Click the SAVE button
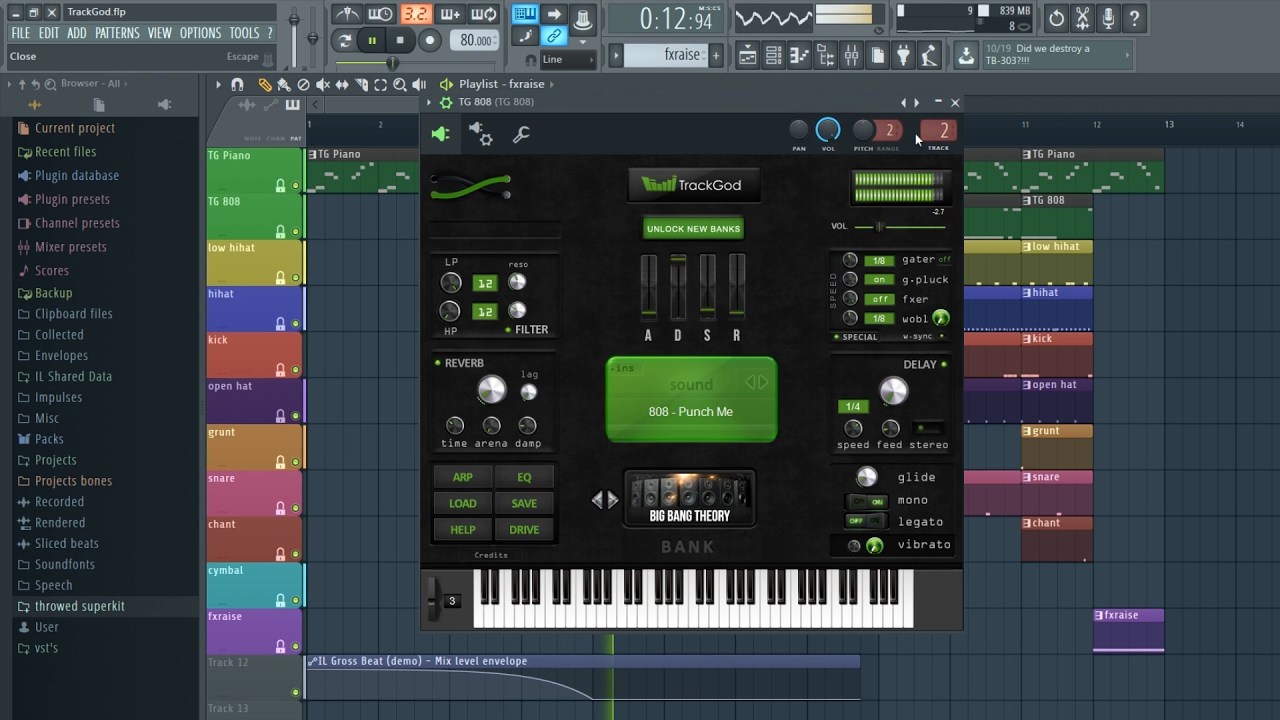Image resolution: width=1280 pixels, height=720 pixels. (x=524, y=503)
